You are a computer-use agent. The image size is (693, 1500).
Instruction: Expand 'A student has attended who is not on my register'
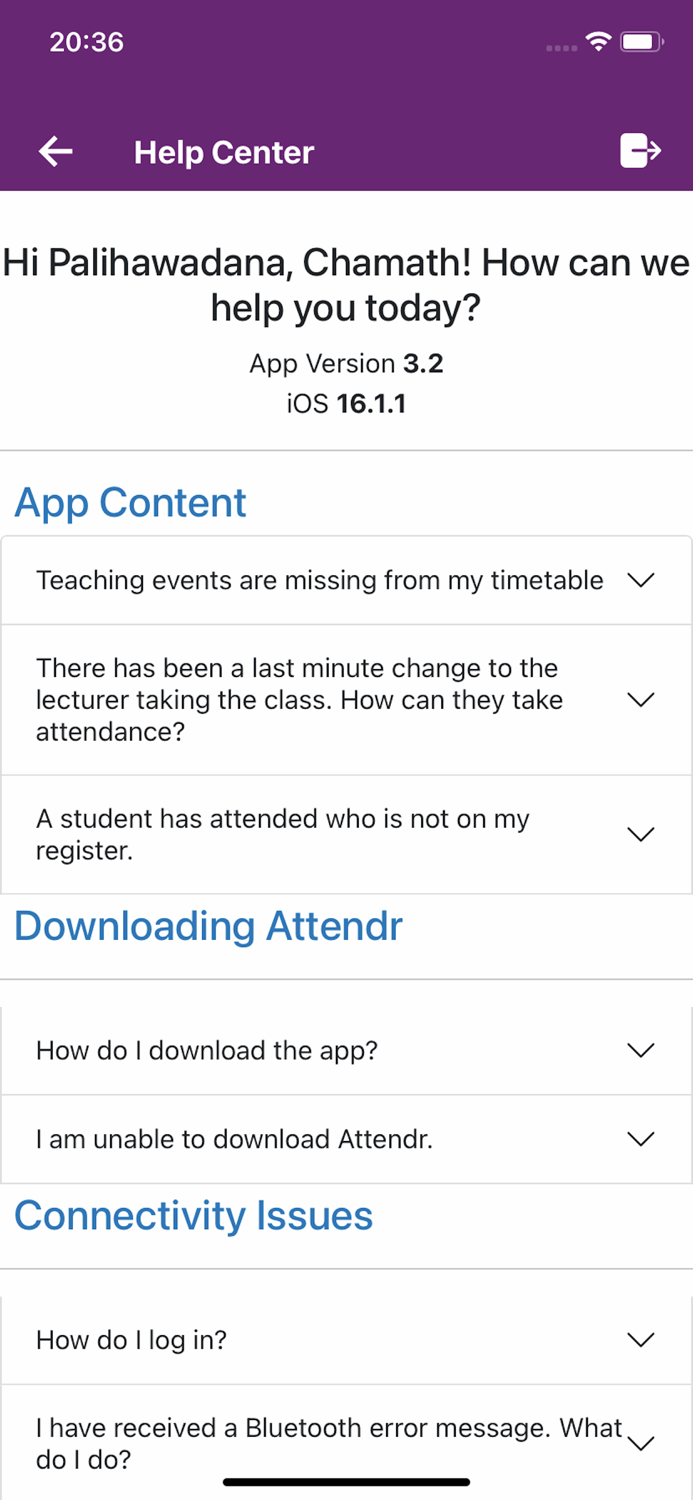point(346,834)
